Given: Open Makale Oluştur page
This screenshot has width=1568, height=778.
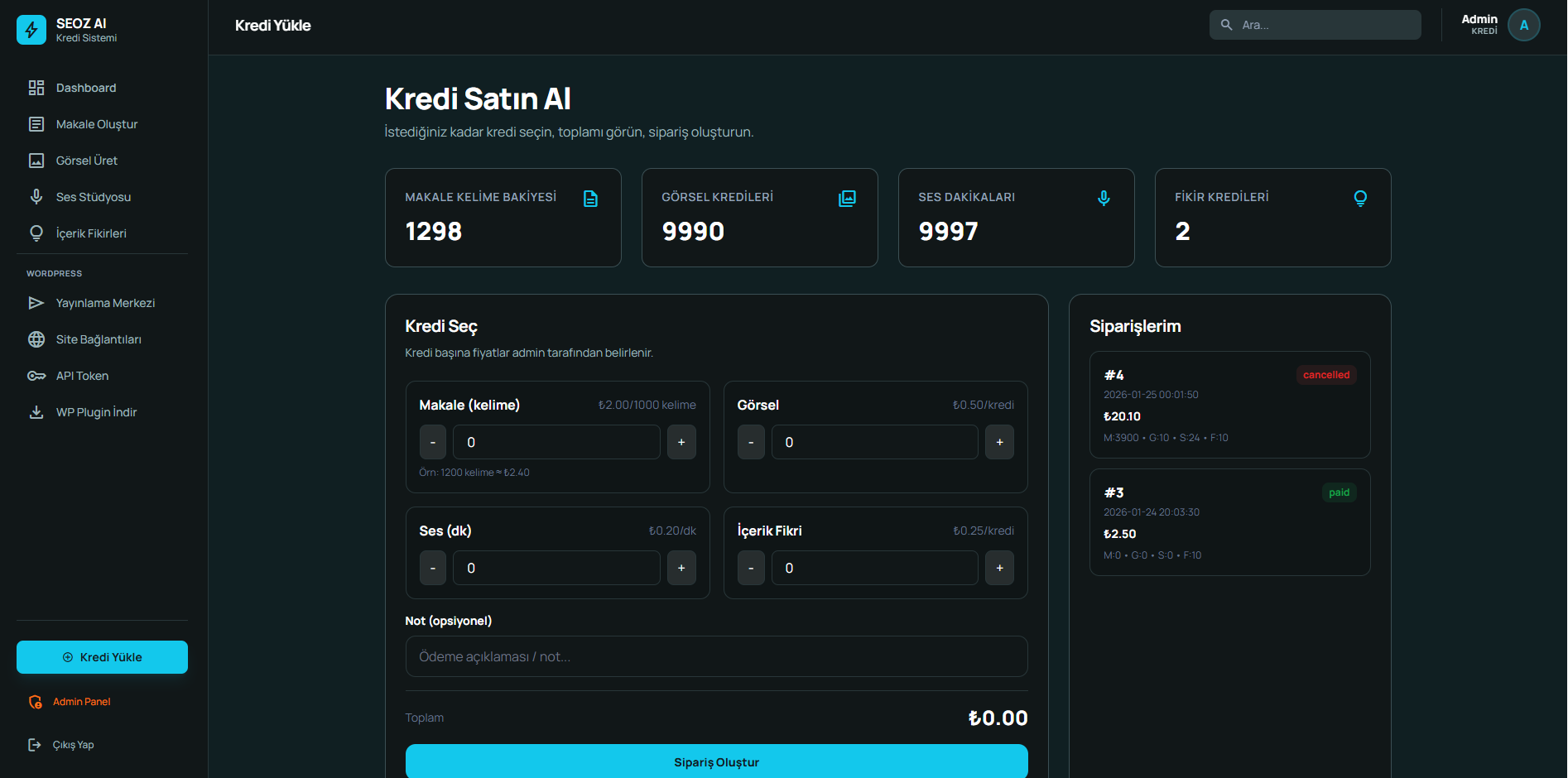Looking at the screenshot, I should pyautogui.click(x=102, y=124).
